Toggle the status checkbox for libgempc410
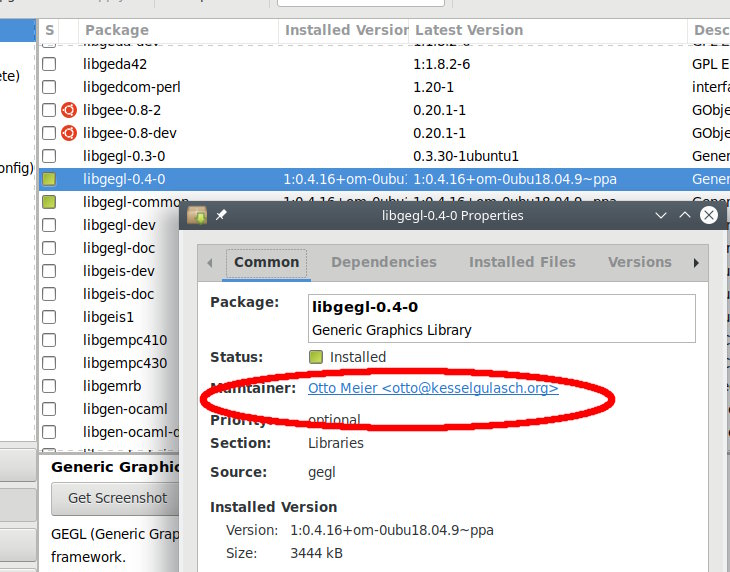Viewport: 730px width, 572px height. tap(49, 340)
